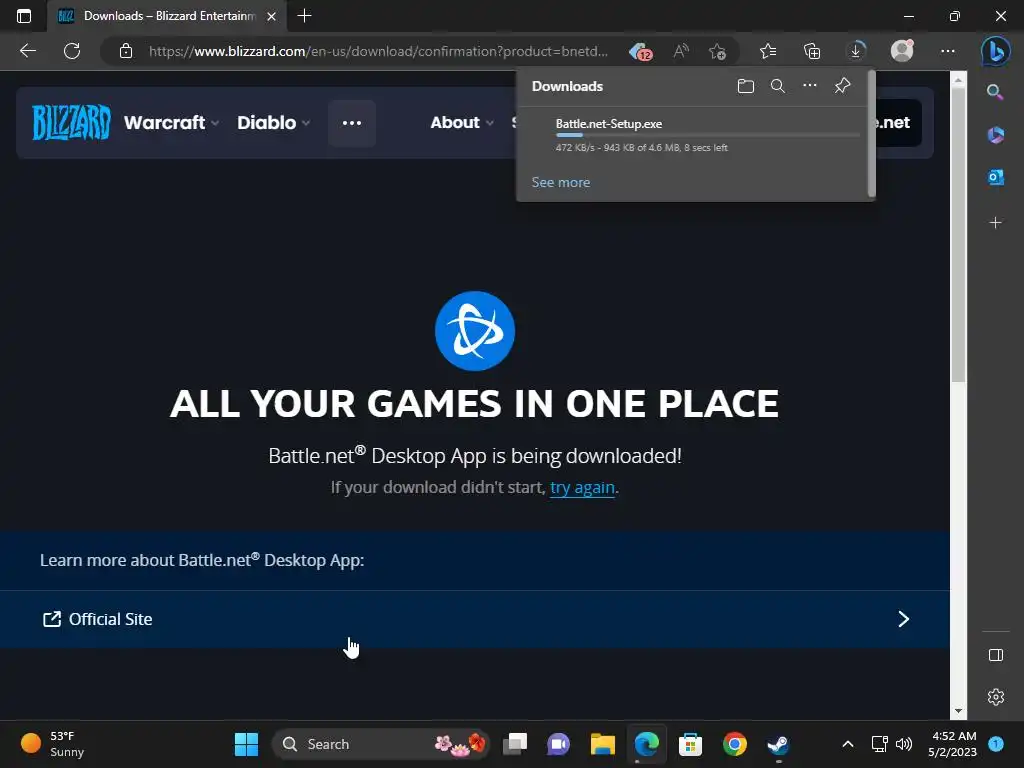
Task: Open Edge Settings and more menu
Action: [x=948, y=51]
